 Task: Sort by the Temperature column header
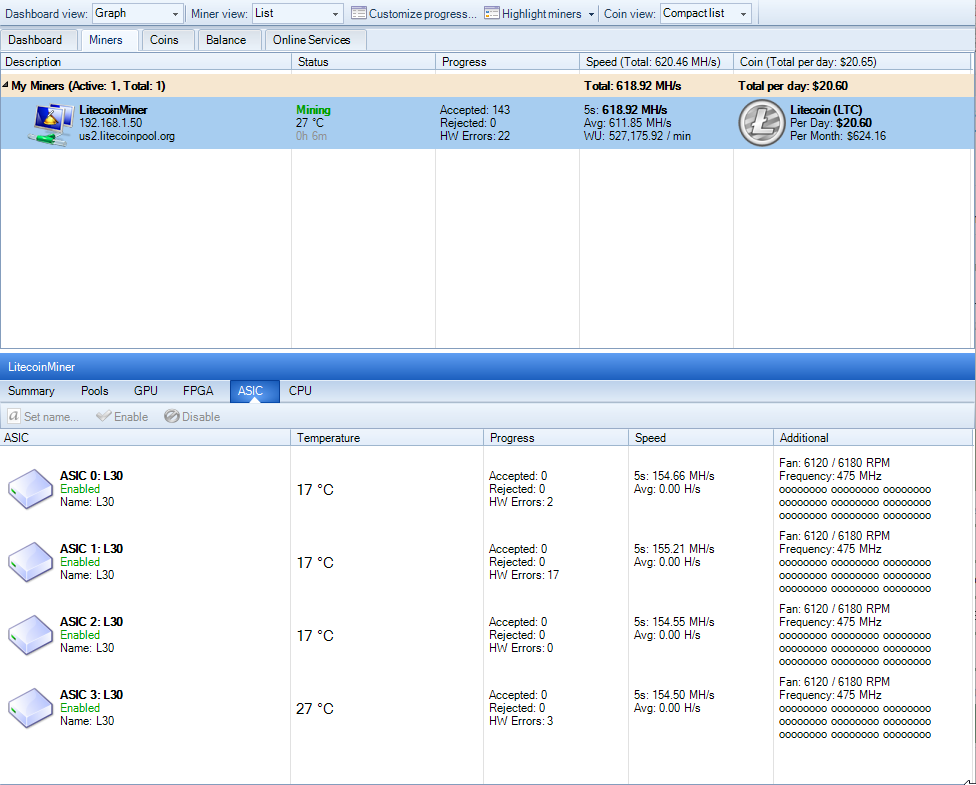387,438
